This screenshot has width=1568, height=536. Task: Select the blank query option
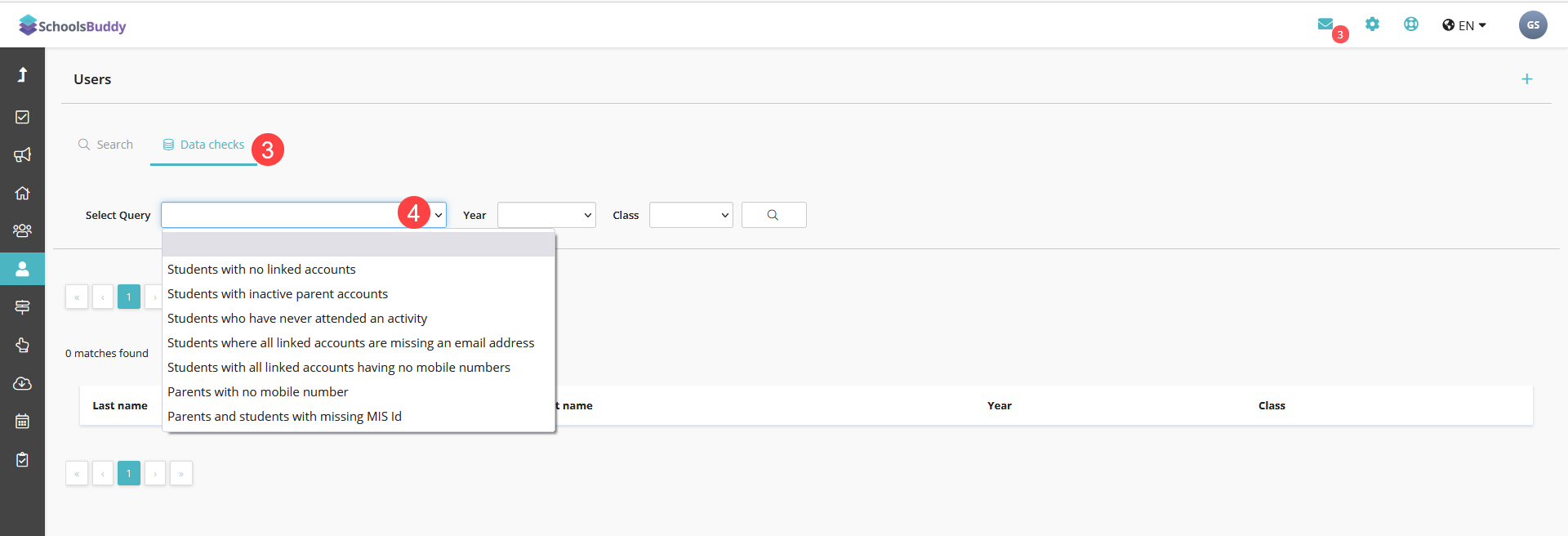[x=359, y=244]
